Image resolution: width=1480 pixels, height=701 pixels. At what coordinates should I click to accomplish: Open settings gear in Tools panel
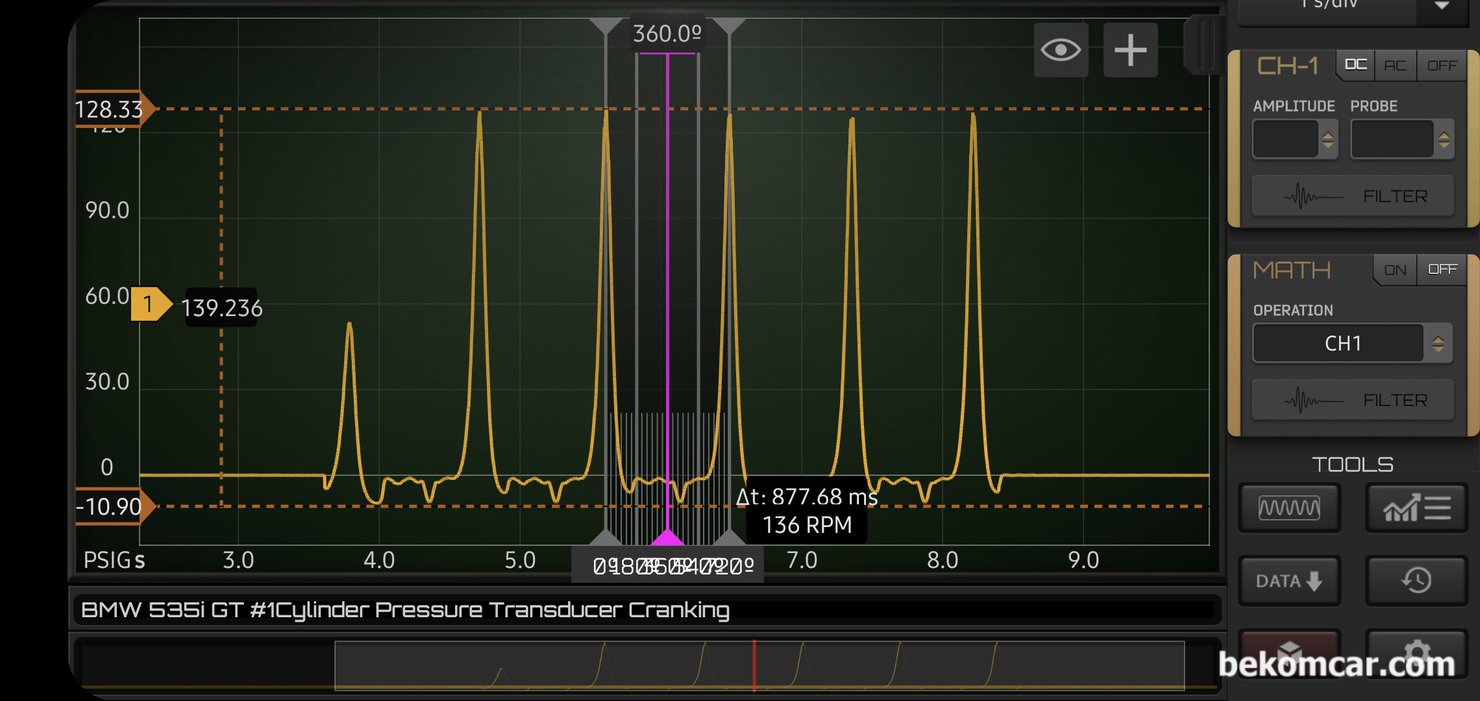pyautogui.click(x=1416, y=652)
